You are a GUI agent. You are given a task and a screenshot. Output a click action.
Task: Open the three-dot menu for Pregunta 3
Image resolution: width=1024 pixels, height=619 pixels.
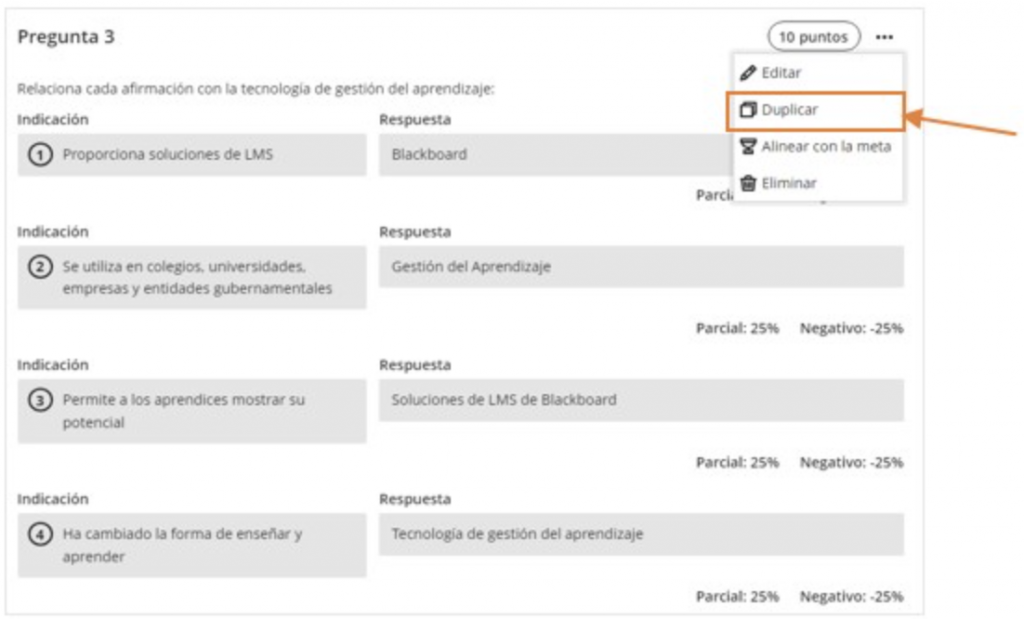(884, 37)
